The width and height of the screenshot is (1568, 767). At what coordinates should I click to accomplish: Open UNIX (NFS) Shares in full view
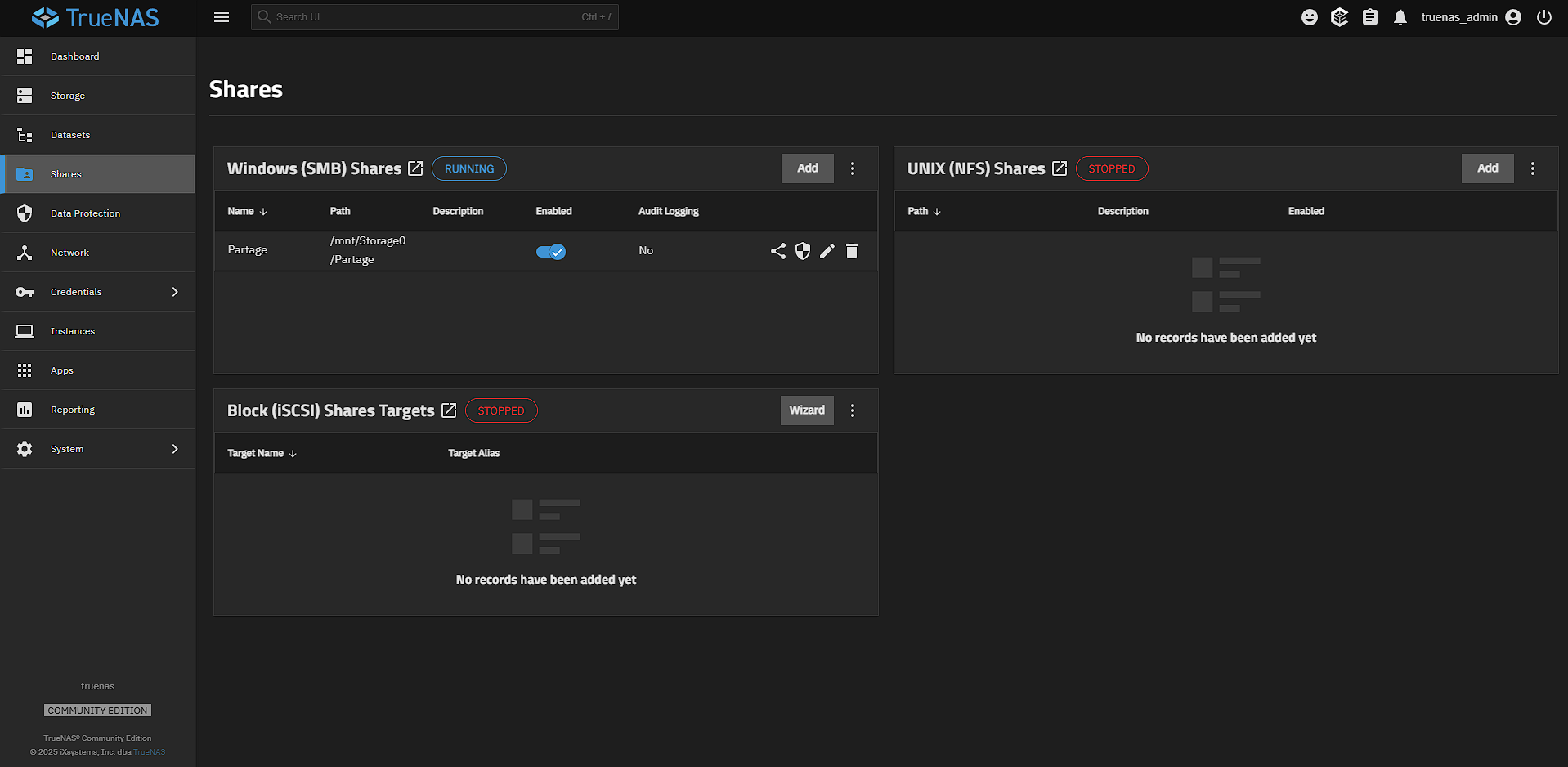1060,168
